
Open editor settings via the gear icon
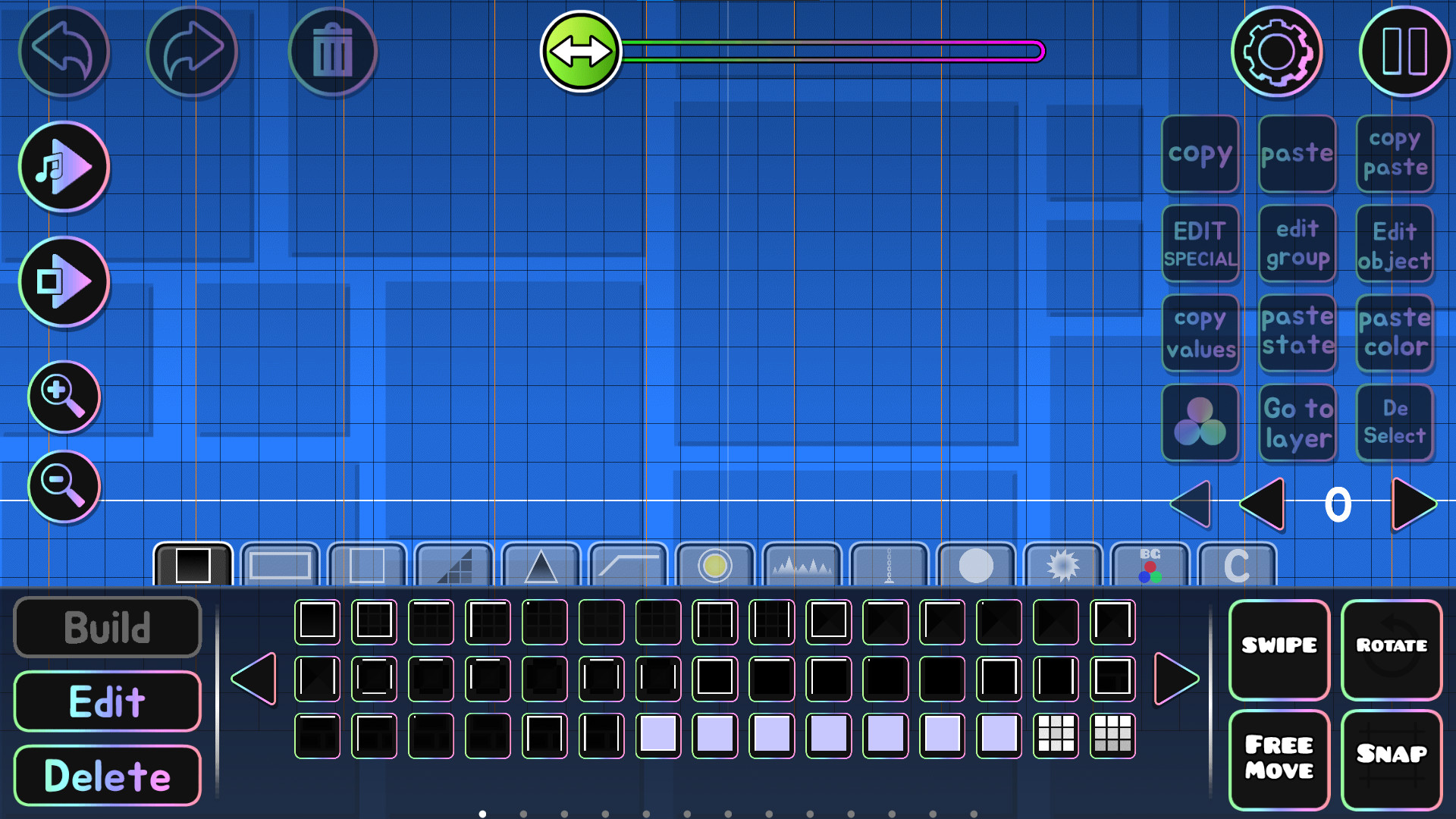(x=1276, y=50)
